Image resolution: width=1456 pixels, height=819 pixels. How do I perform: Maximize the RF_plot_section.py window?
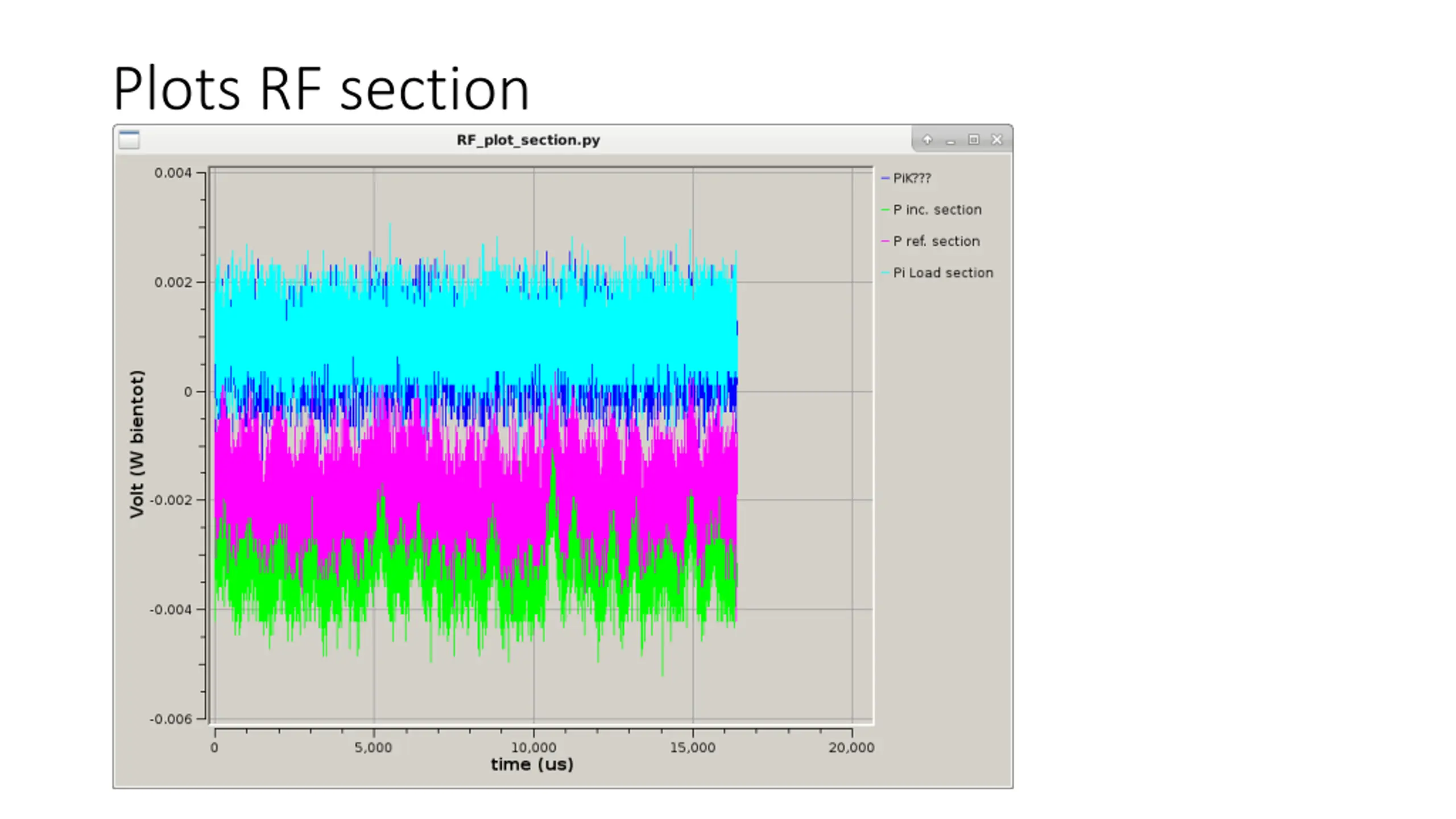pos(974,139)
